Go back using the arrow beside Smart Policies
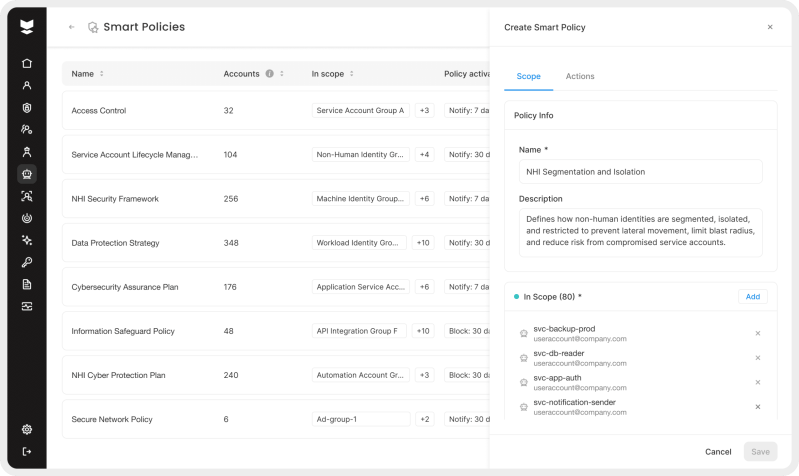This screenshot has width=799, height=476. [x=71, y=27]
